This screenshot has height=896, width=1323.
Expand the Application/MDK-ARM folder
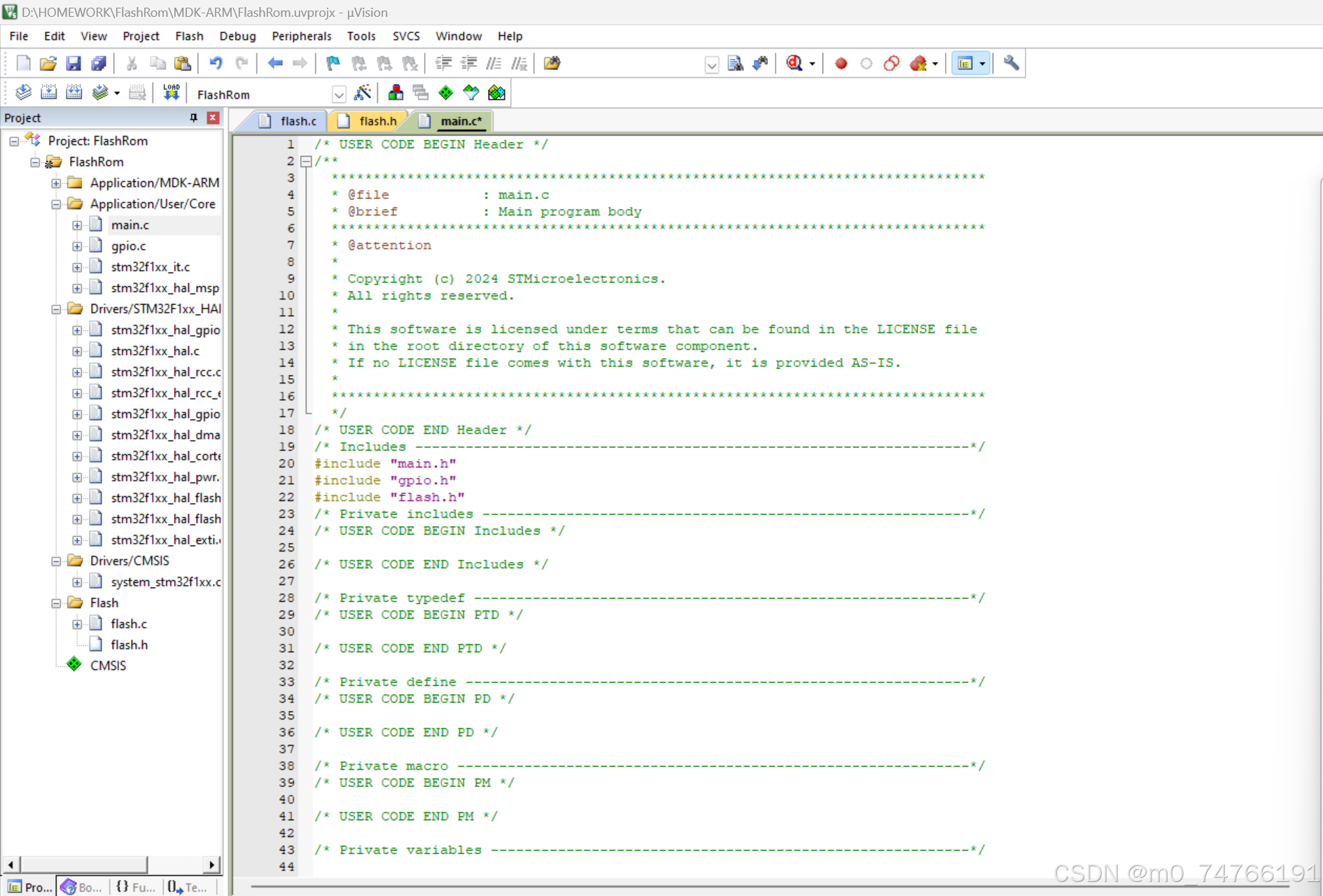point(56,183)
